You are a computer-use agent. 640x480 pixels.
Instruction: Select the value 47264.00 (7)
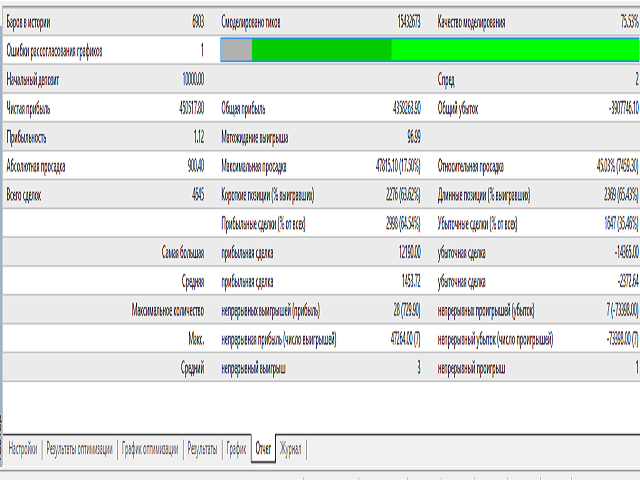point(405,340)
